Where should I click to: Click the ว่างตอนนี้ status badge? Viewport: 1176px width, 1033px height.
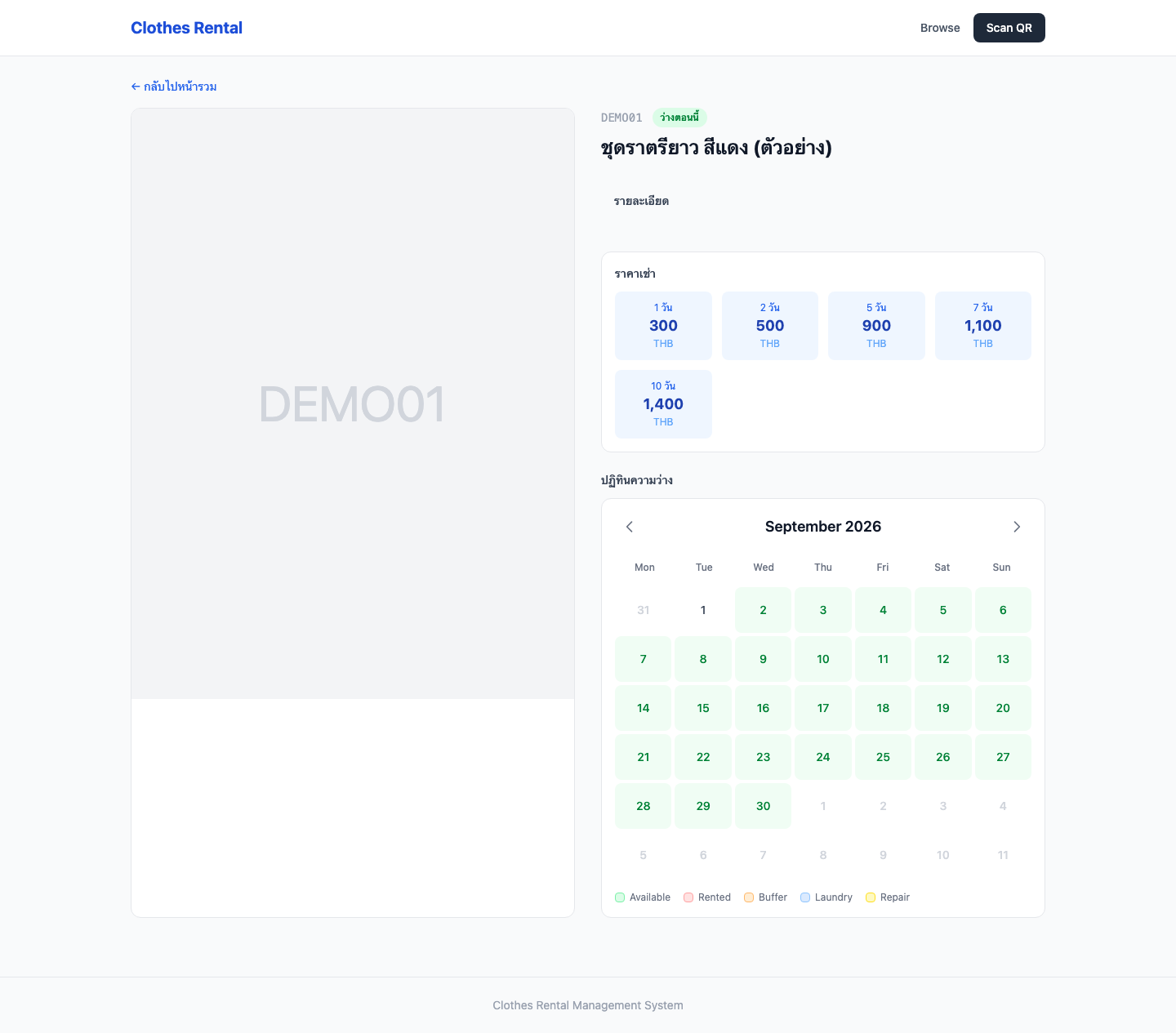coord(679,118)
